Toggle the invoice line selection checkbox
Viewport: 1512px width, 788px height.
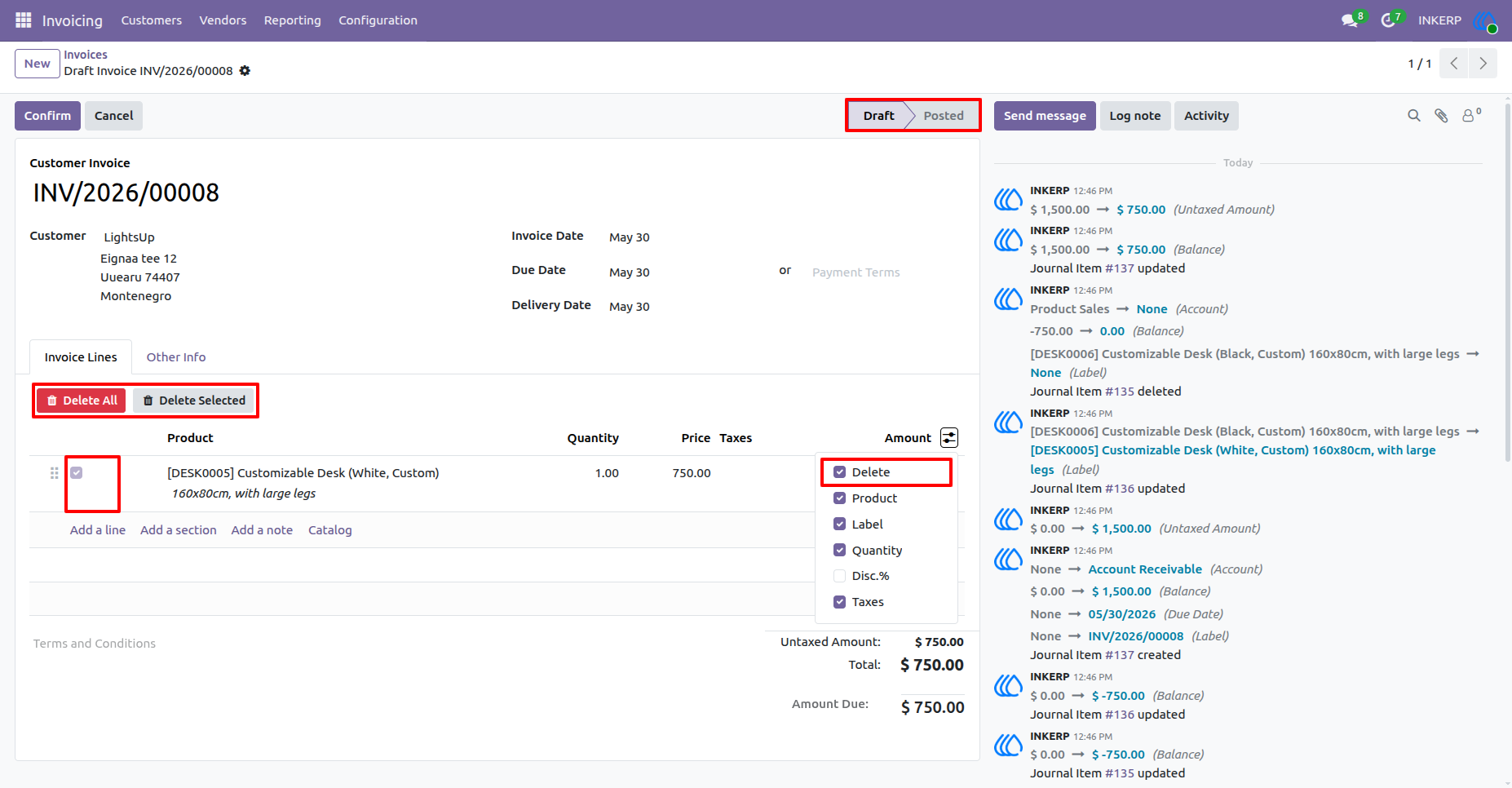point(77,473)
